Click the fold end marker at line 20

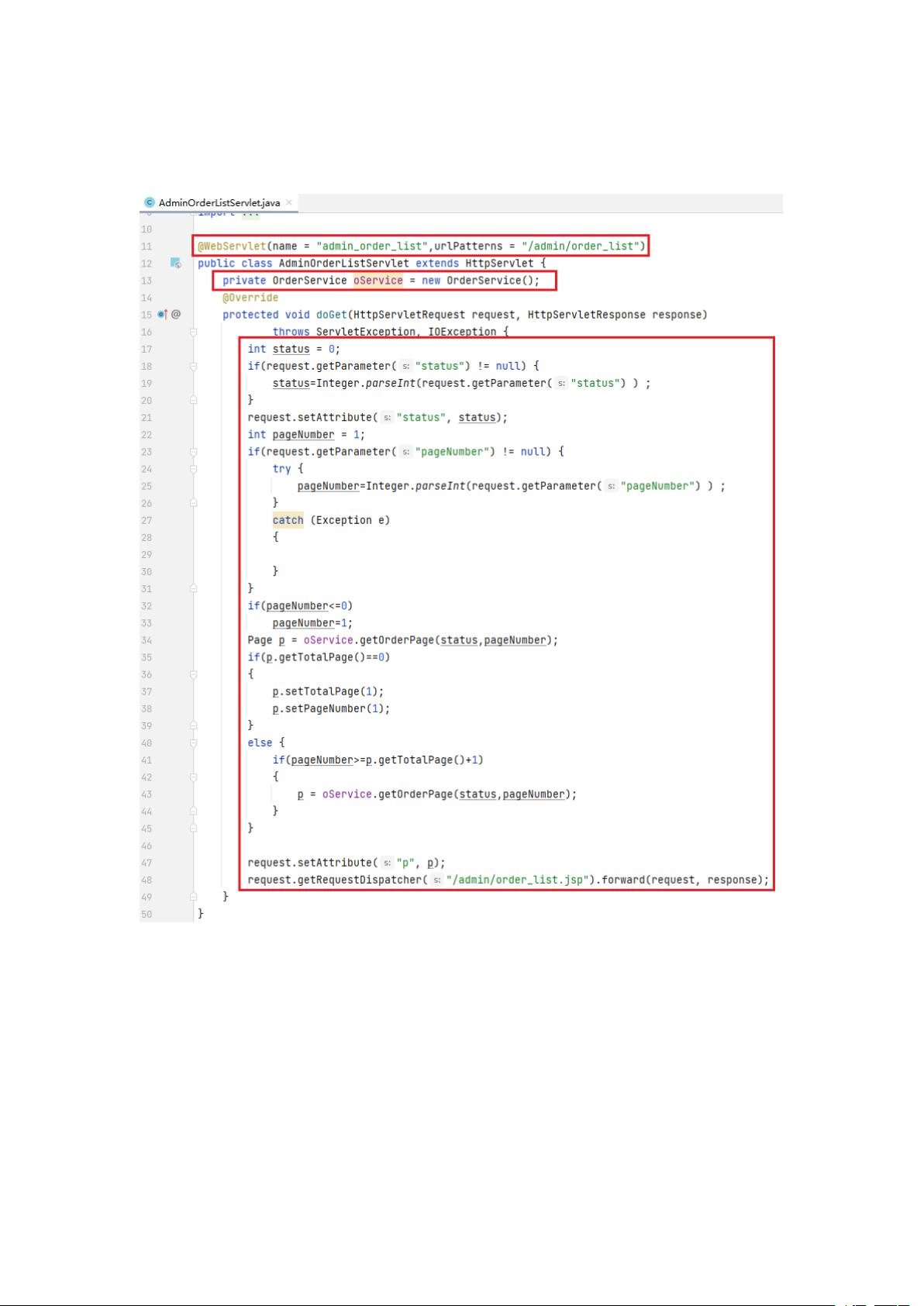pos(194,400)
